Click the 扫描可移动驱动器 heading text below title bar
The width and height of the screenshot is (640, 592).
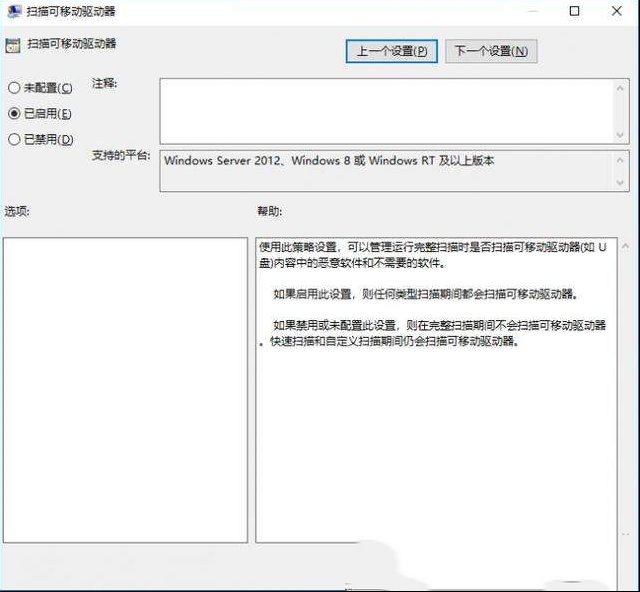(71, 44)
